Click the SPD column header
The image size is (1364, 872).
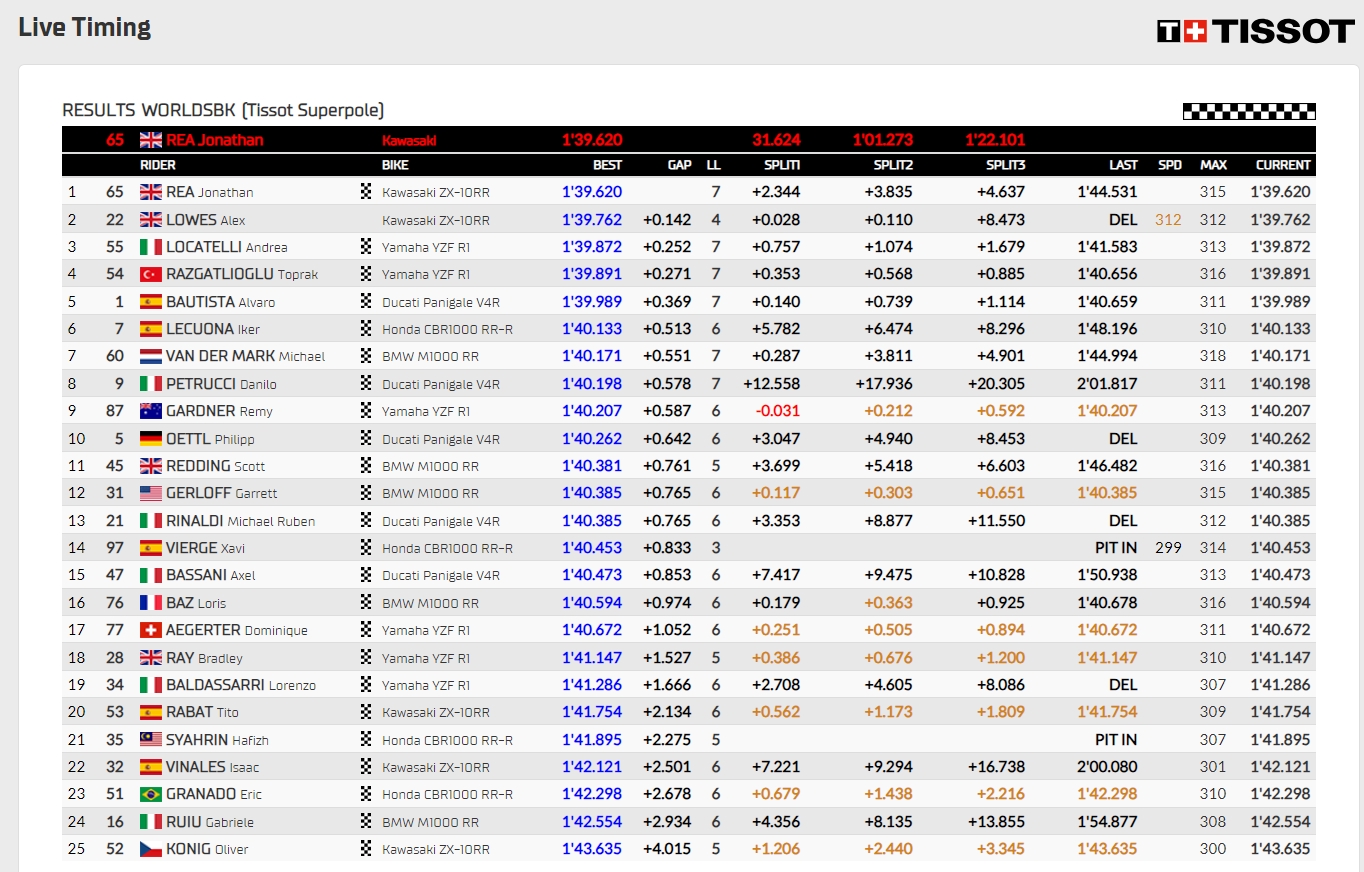coord(1169,165)
